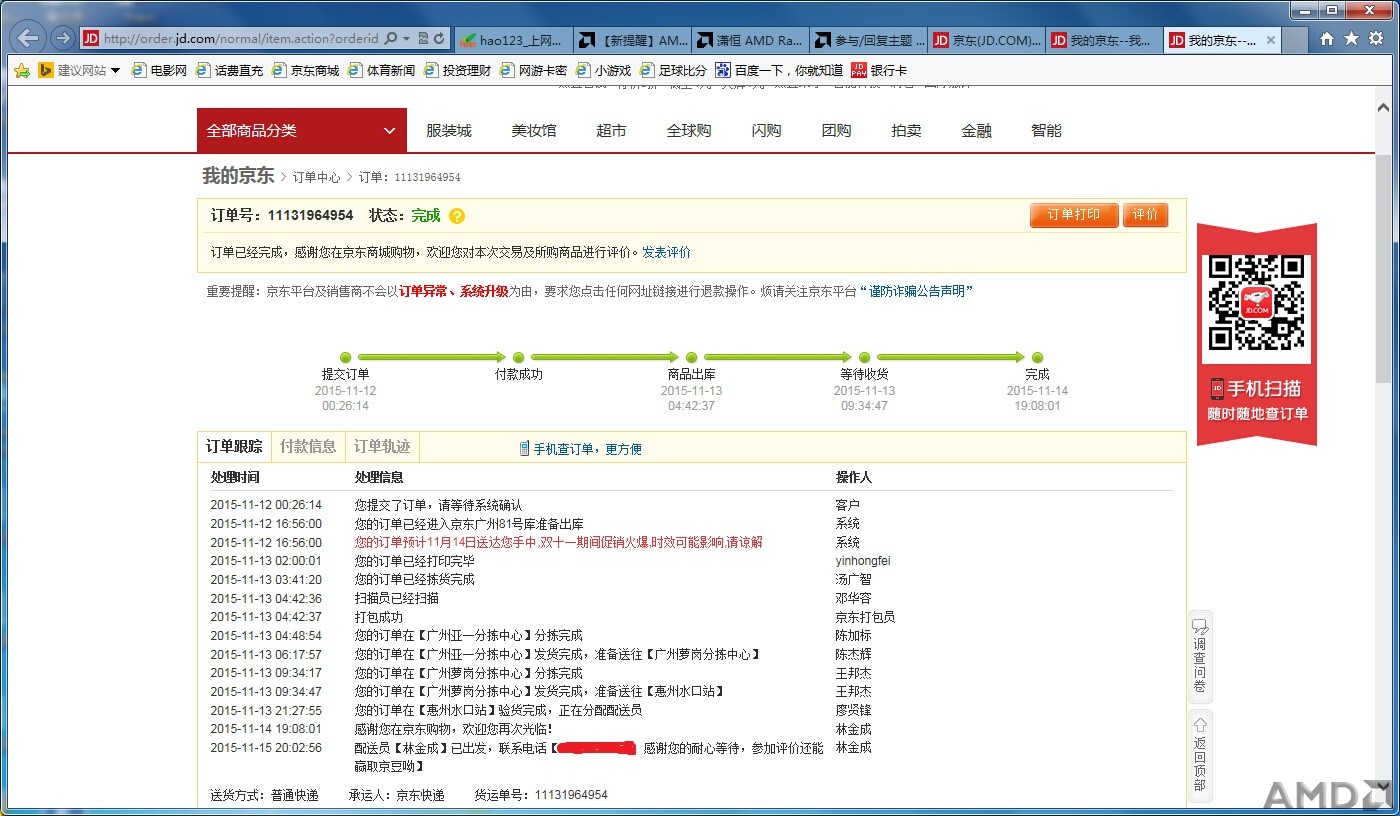Screen dimensions: 1400x816
Task: Click the browser address bar URL
Action: click(x=240, y=39)
